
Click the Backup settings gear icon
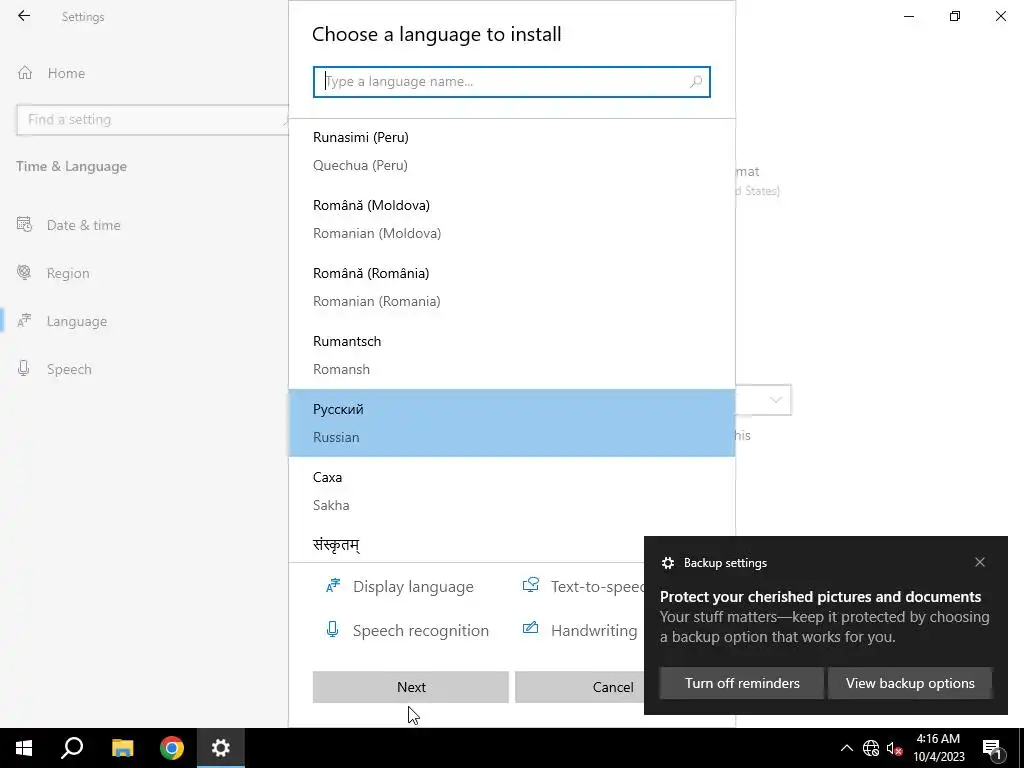[x=667, y=563]
